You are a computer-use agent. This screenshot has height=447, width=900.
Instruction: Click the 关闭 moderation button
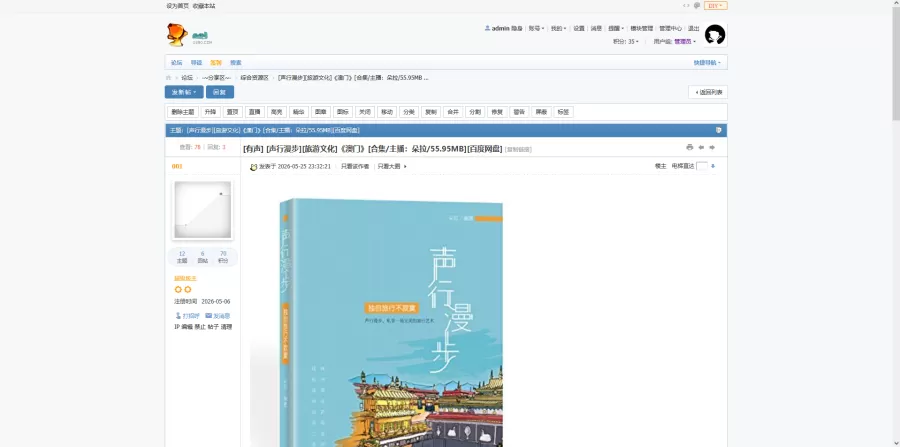tap(364, 112)
